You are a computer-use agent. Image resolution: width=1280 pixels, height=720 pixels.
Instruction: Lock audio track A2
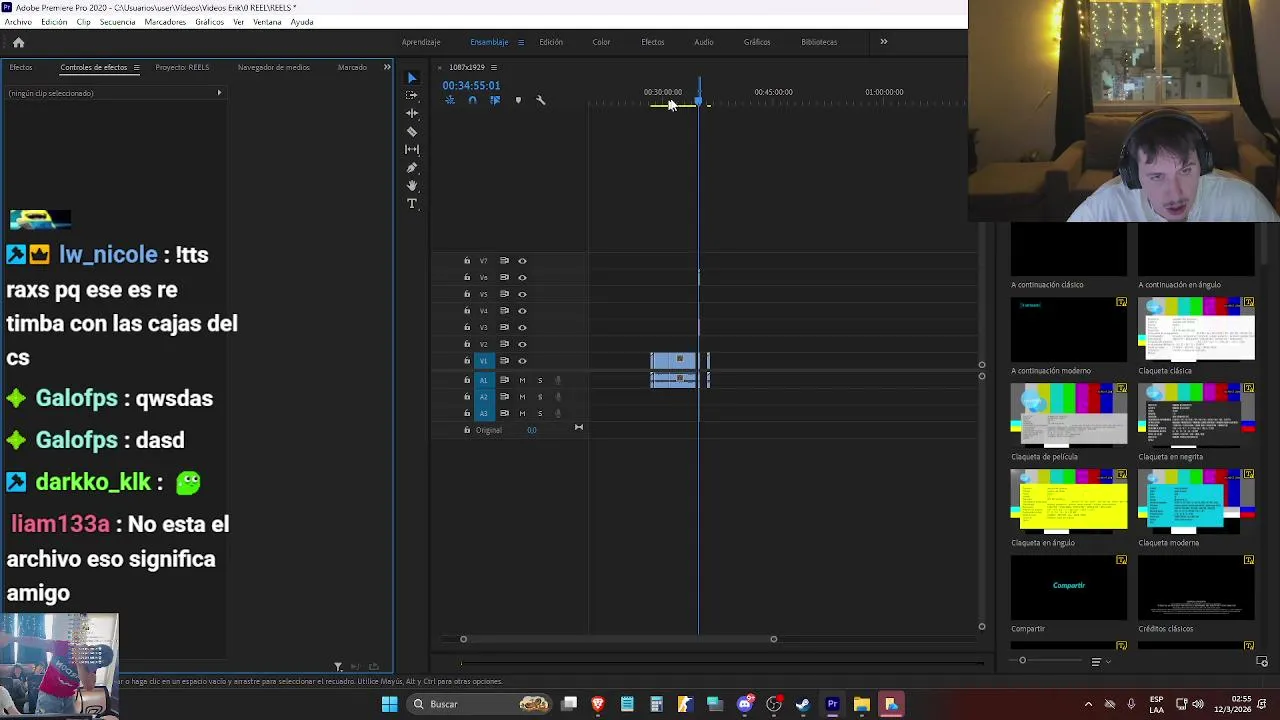467,397
